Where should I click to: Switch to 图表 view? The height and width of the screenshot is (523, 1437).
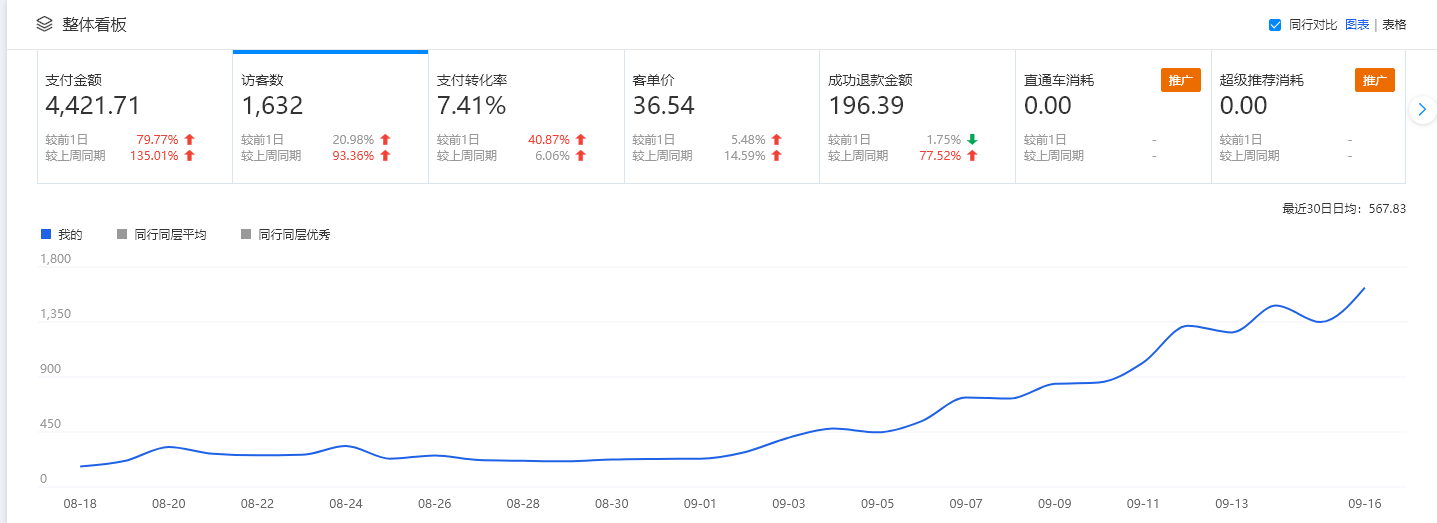1357,25
